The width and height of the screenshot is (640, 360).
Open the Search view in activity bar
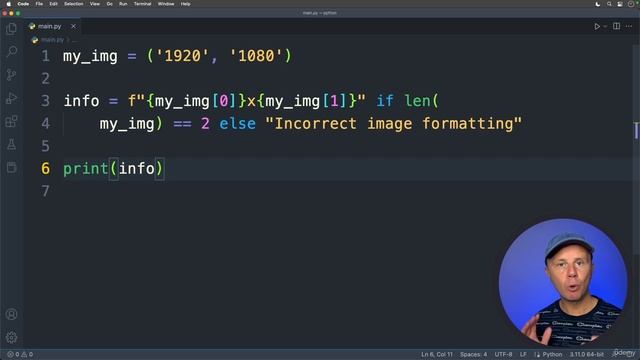(x=11, y=51)
